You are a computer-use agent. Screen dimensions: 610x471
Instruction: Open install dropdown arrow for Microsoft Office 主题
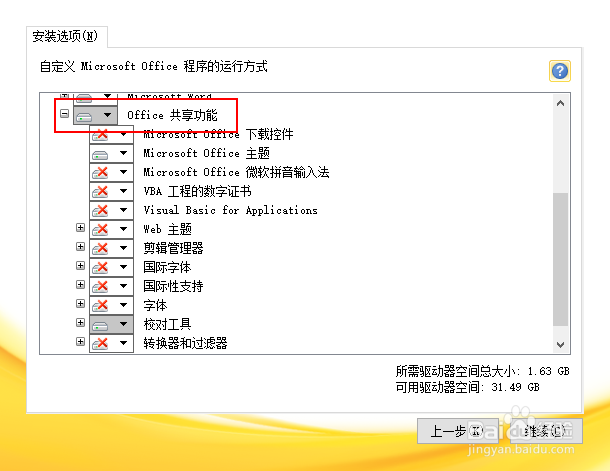tap(124, 153)
